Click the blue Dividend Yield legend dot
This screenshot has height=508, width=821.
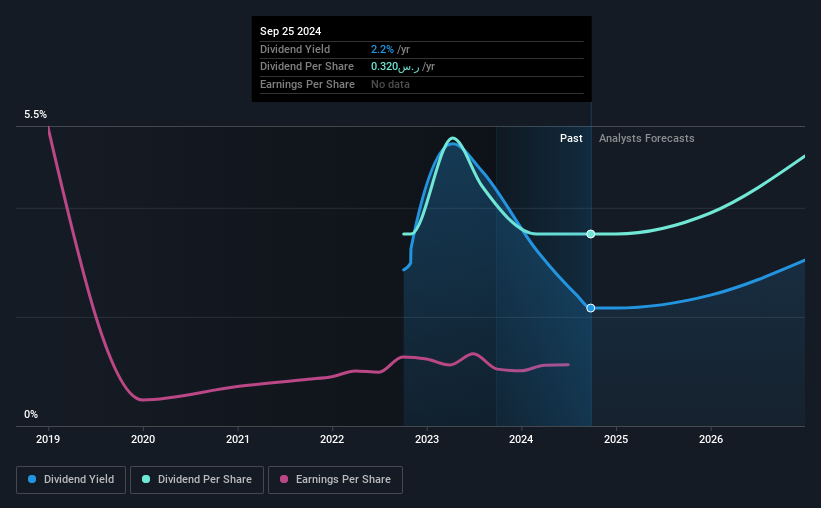pos(32,479)
